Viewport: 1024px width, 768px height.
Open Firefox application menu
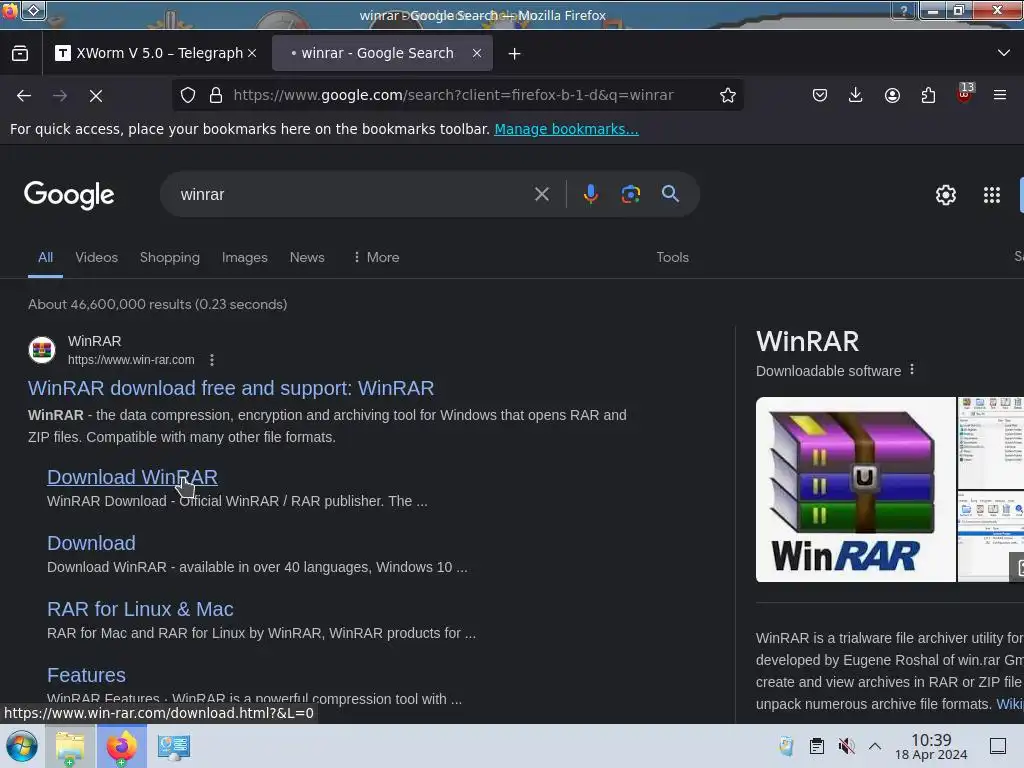pos(1000,95)
